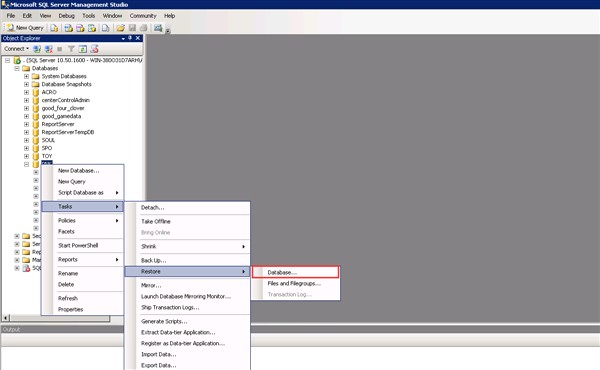This screenshot has height=370, width=600.
Task: Click the Disconnect icon in Object Explorer
Action: click(49, 49)
